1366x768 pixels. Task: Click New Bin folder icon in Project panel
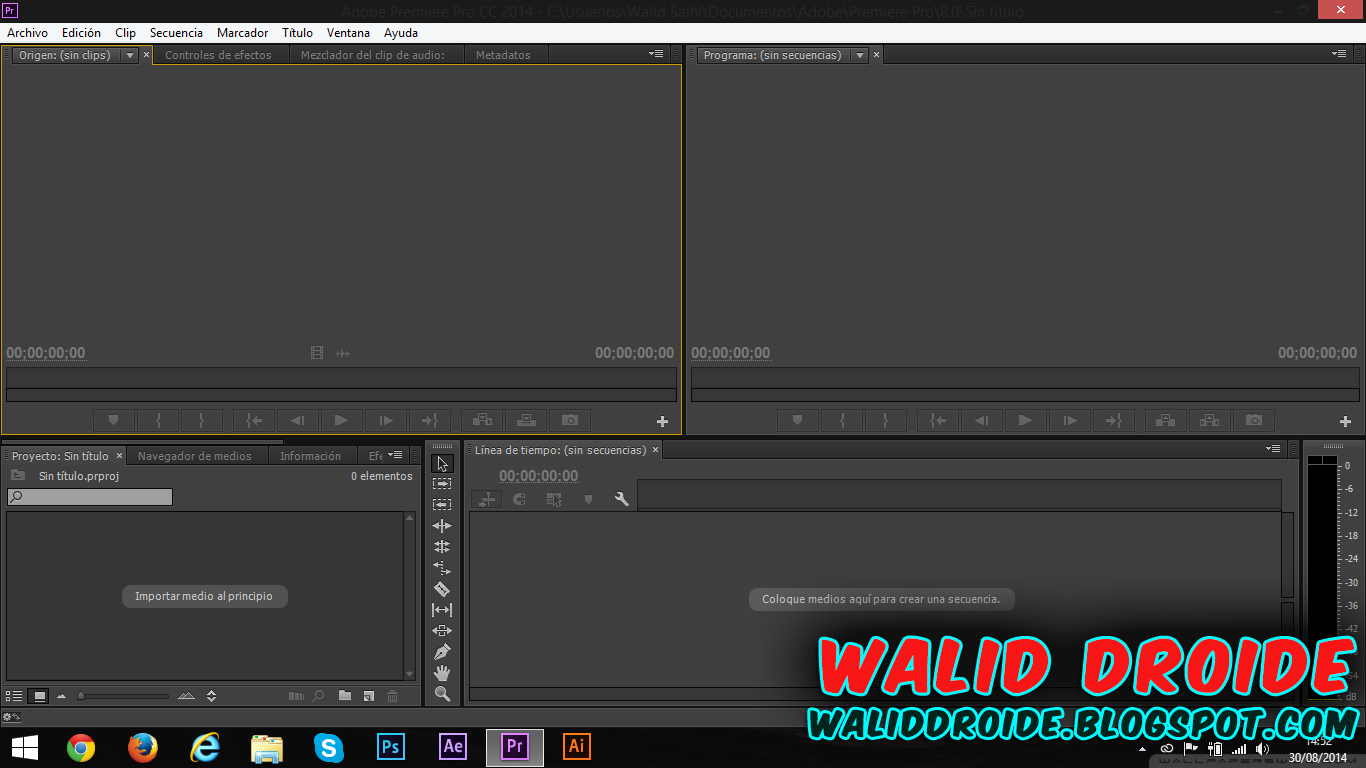point(345,696)
